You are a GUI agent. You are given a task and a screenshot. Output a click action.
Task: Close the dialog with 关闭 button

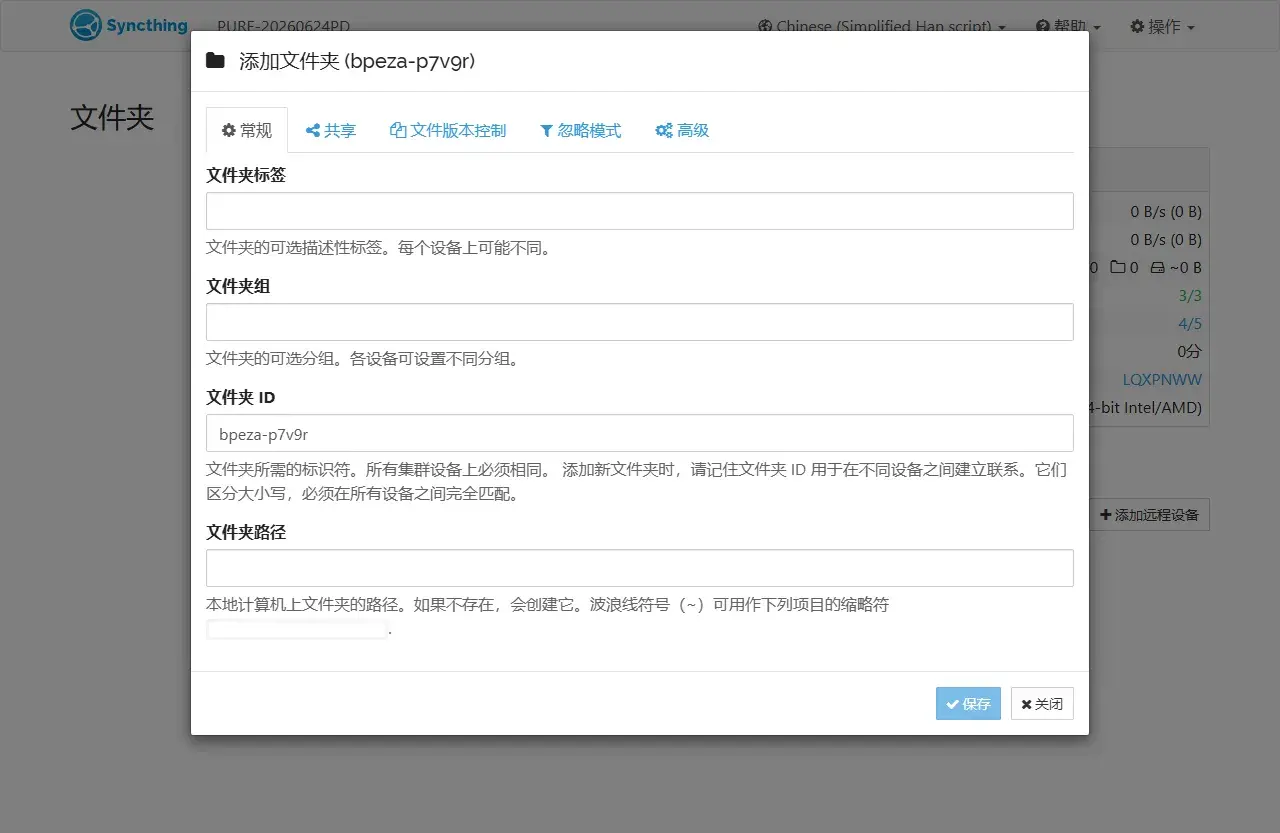tap(1042, 703)
